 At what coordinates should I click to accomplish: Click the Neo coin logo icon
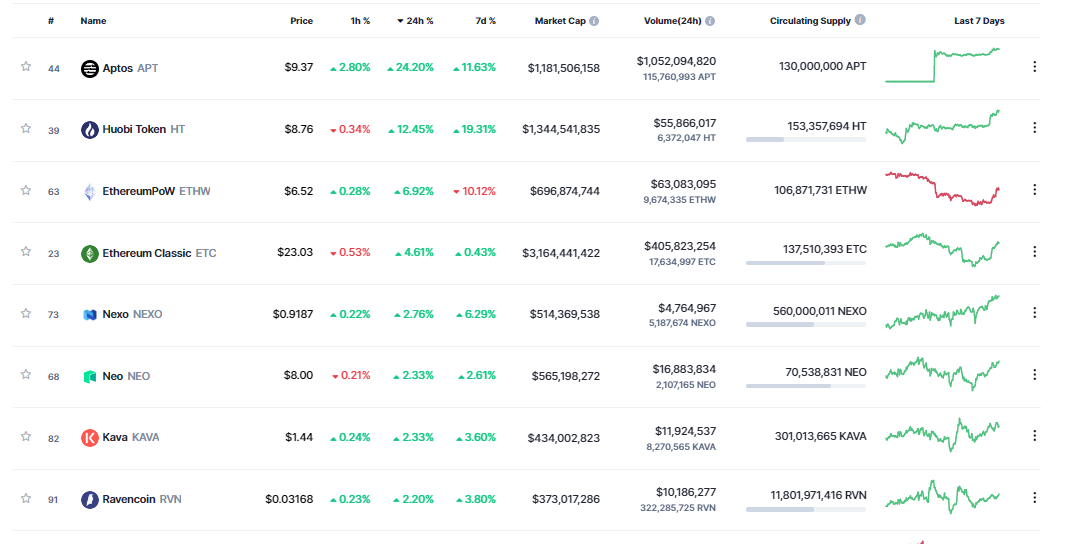90,376
